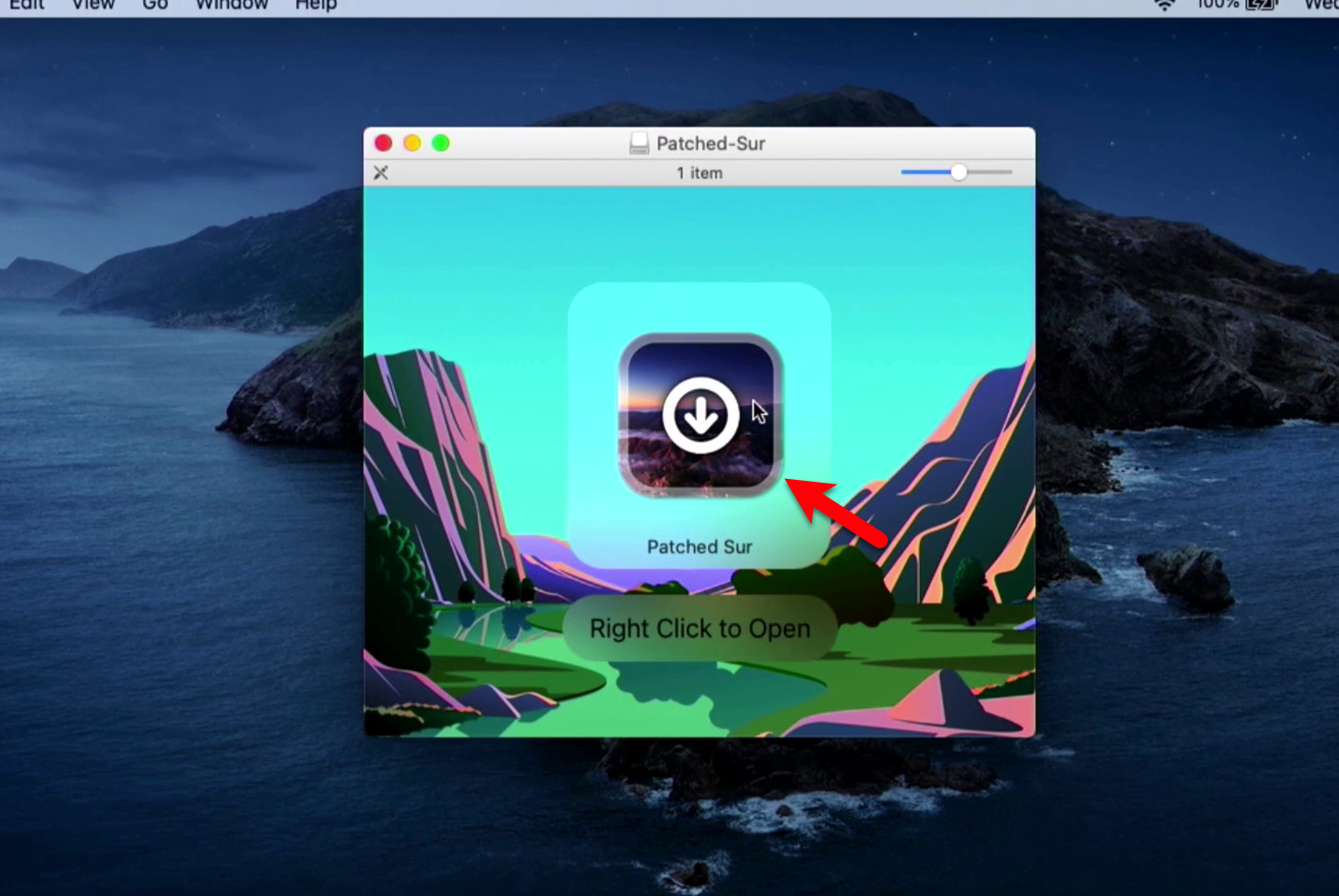The image size is (1339, 896).
Task: Click the "1 item" status text
Action: (x=700, y=173)
